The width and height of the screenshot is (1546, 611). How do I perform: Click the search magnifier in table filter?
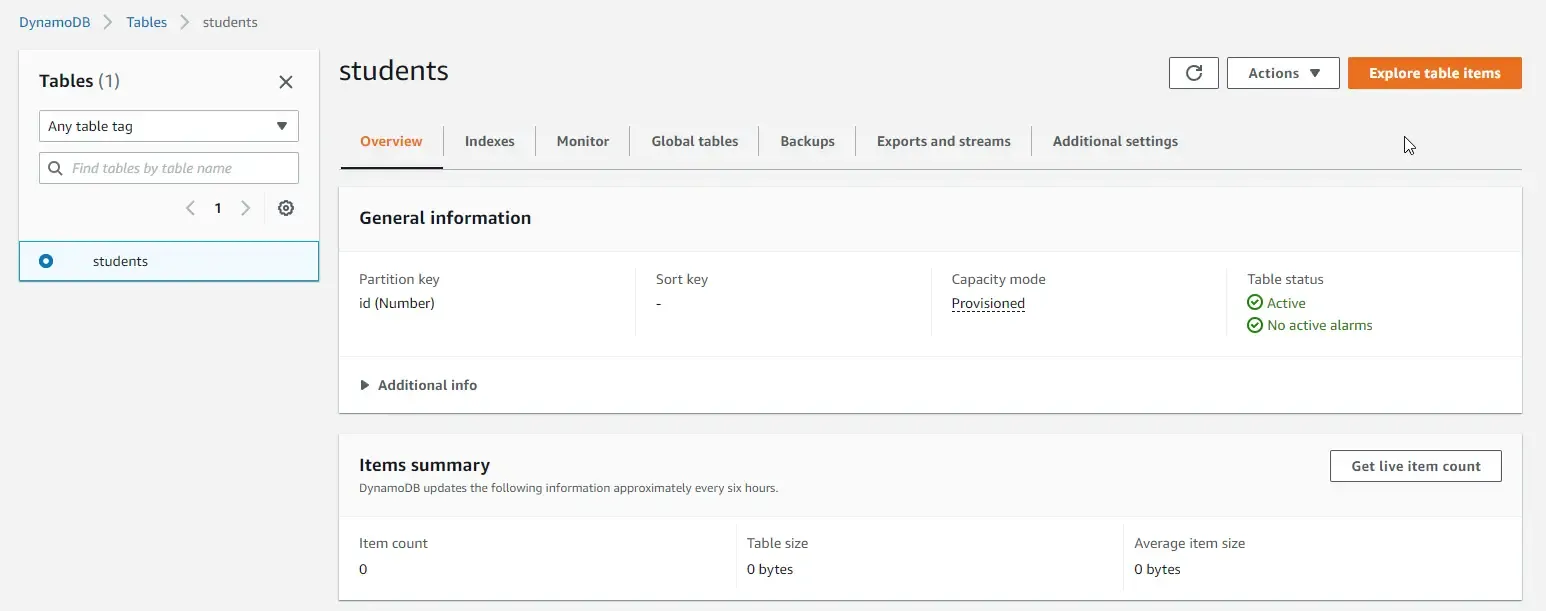tap(55, 167)
